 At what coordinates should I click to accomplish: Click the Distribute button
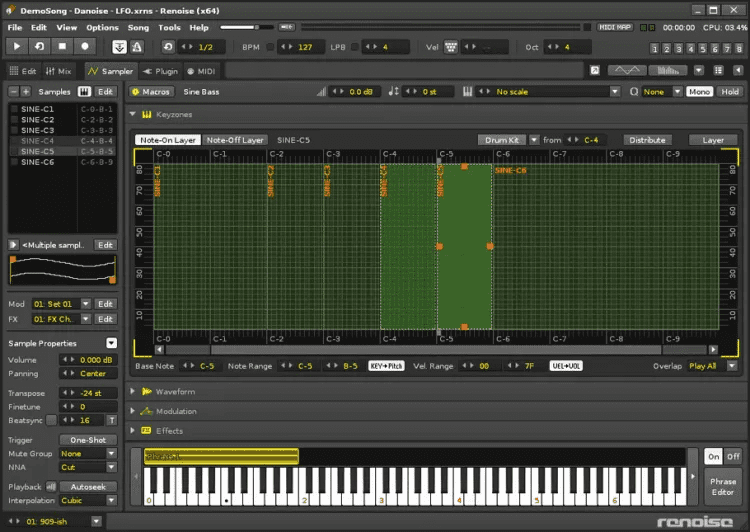pyautogui.click(x=647, y=140)
